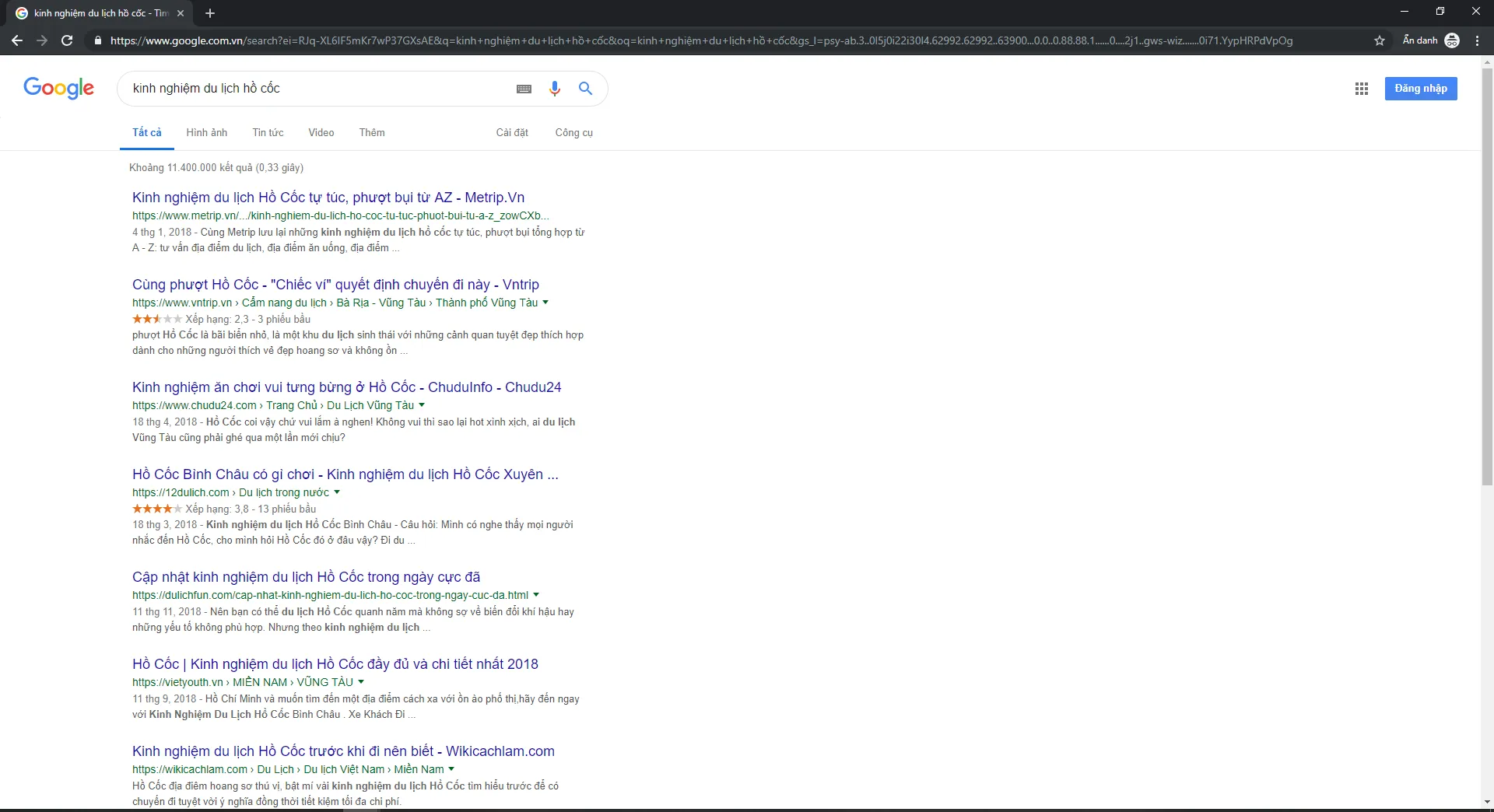Start voice search with microphone icon
Image resolution: width=1494 pixels, height=812 pixels.
point(554,89)
